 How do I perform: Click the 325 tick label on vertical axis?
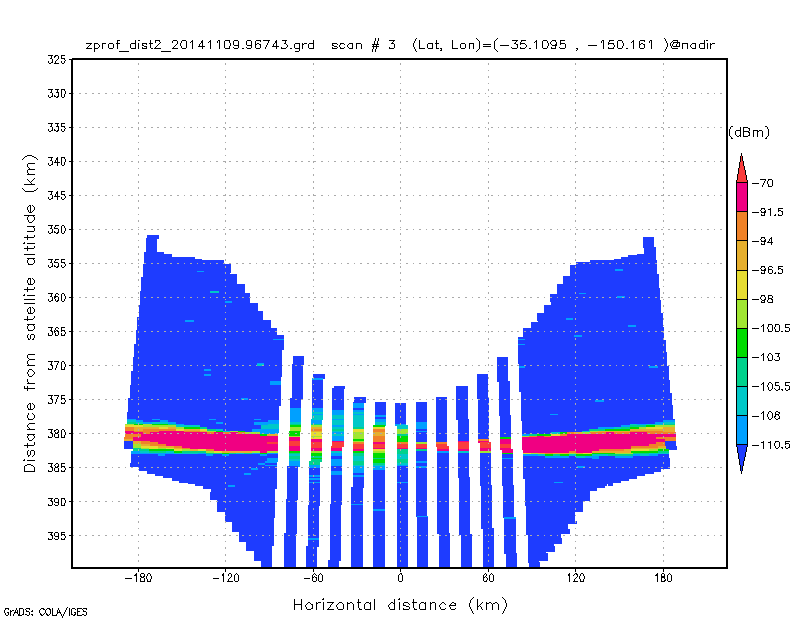[57, 60]
